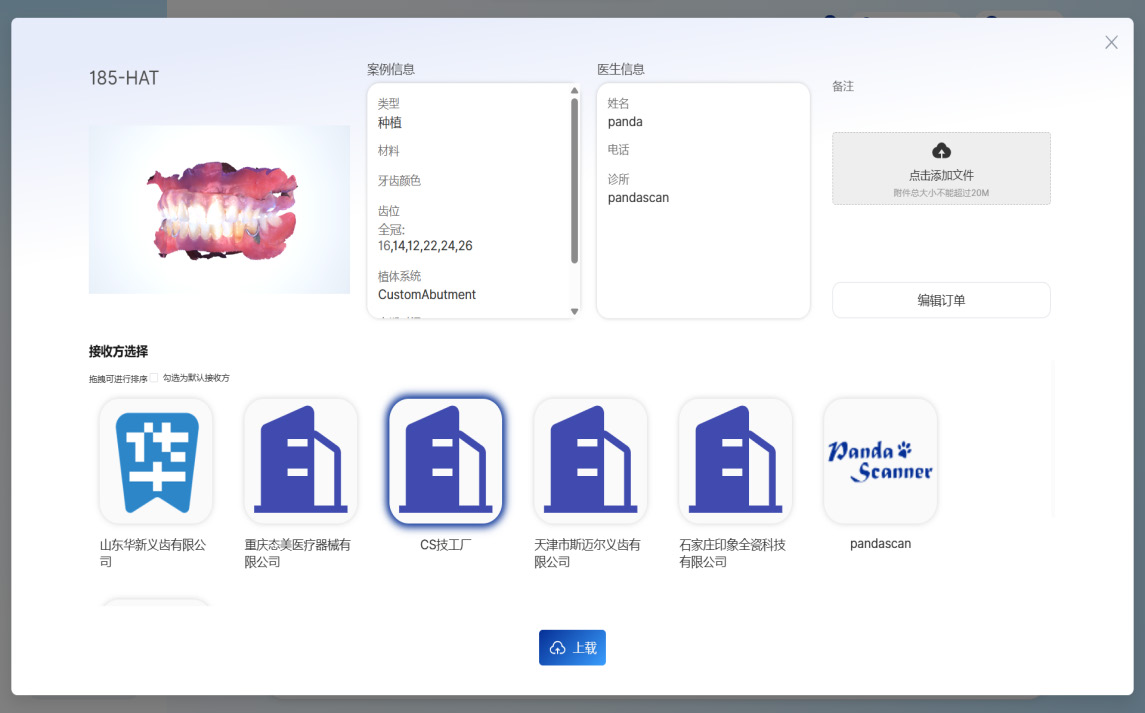Click the cloud upload icon in attachment box
The width and height of the screenshot is (1145, 713).
(x=941, y=151)
